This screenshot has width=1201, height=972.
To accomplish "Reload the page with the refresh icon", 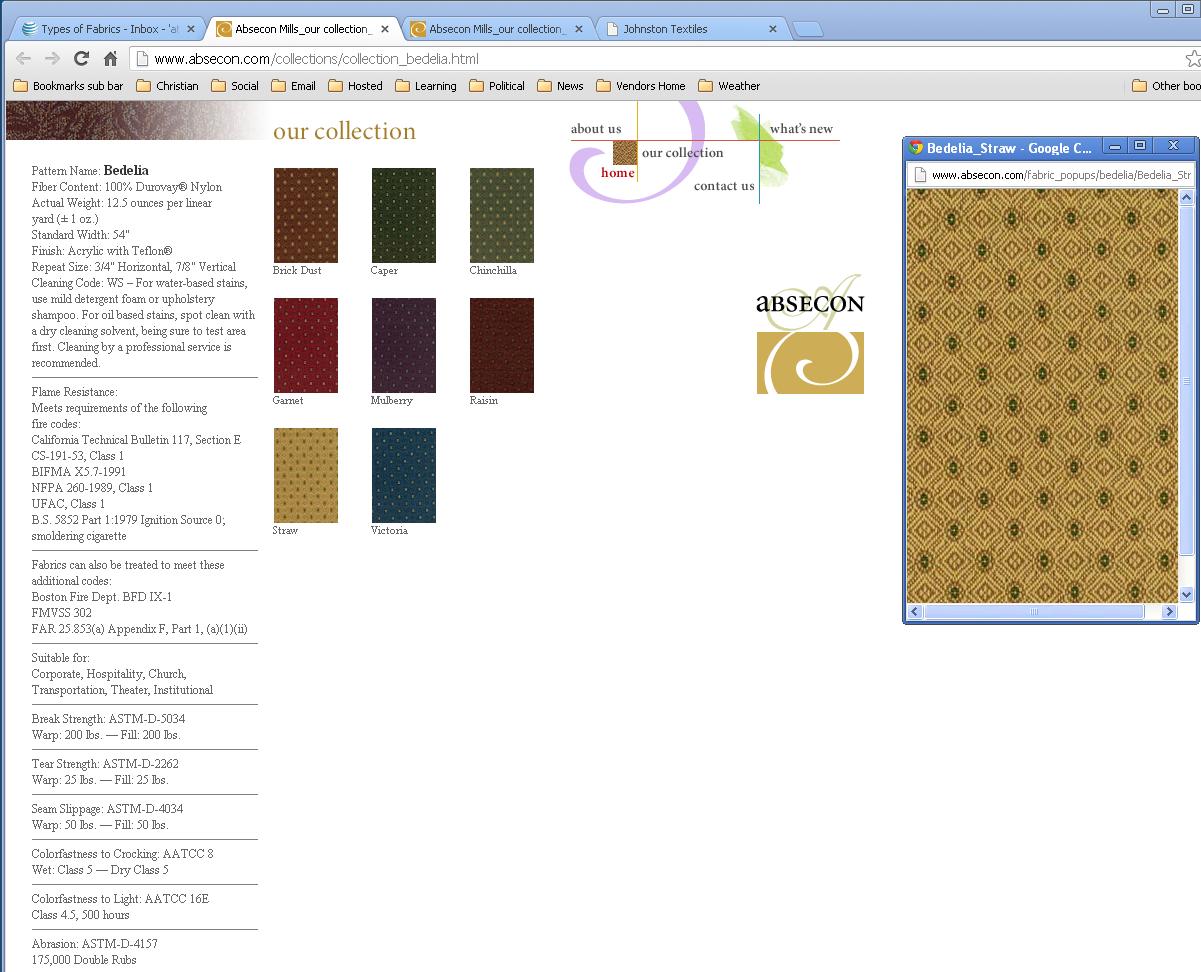I will [81, 59].
